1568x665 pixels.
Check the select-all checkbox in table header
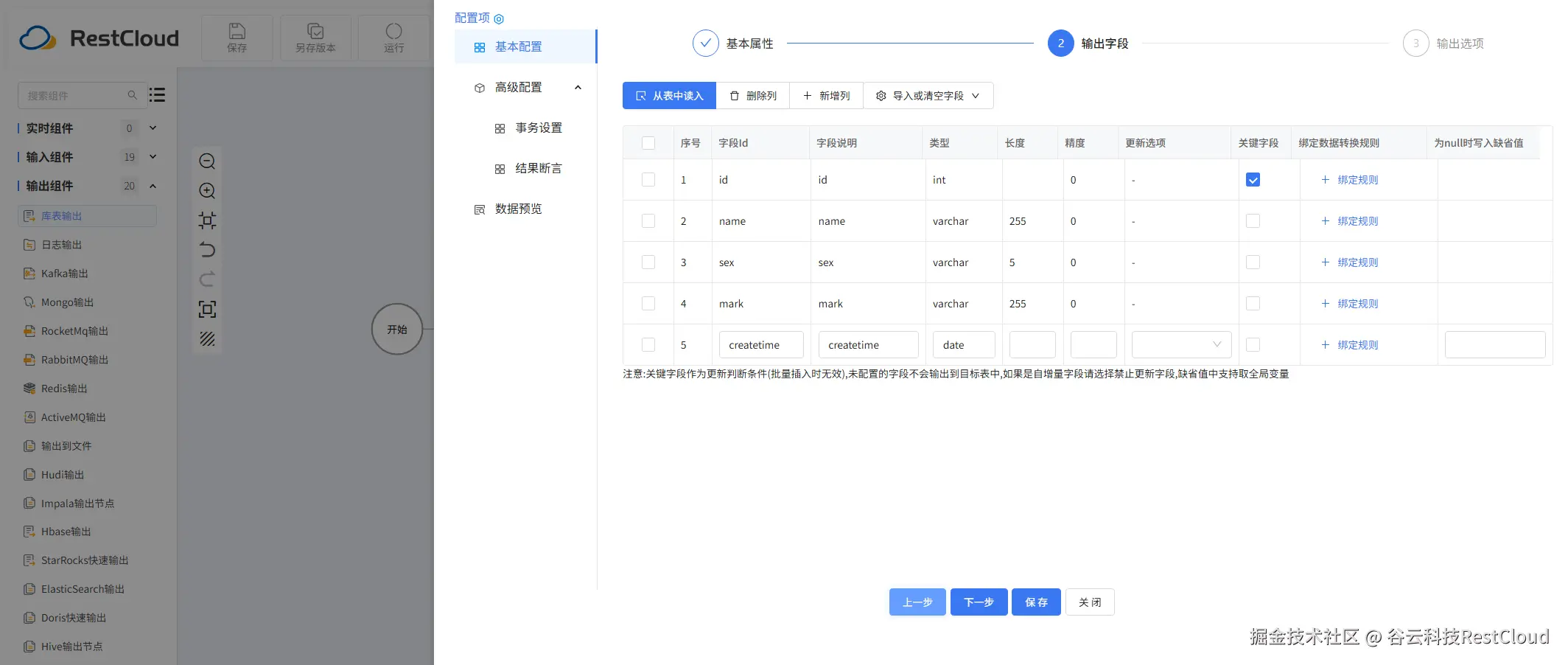648,142
